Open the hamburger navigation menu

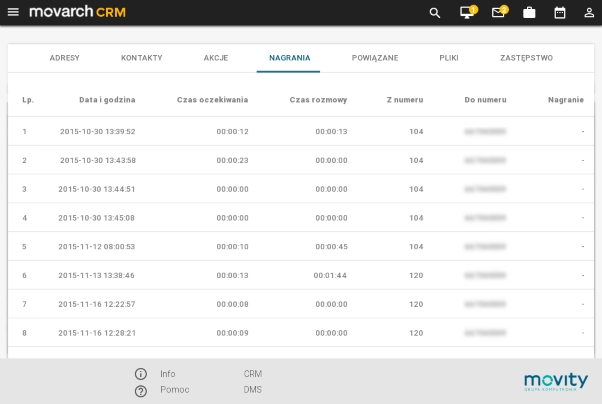[x=13, y=12]
